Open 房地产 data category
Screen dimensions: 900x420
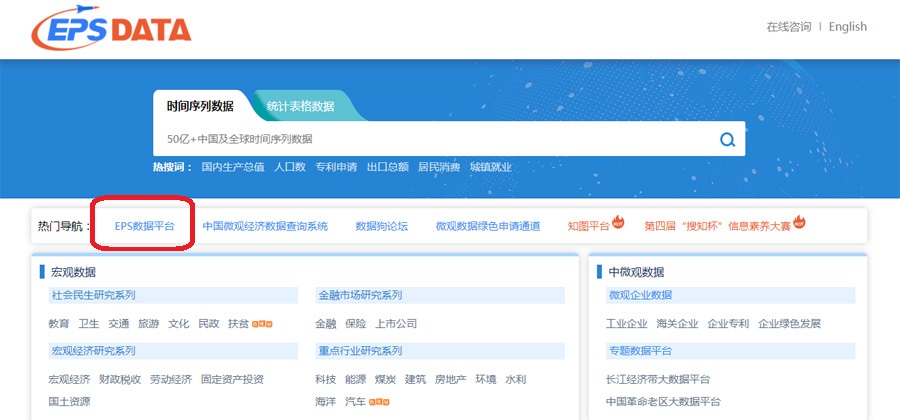tap(451, 379)
